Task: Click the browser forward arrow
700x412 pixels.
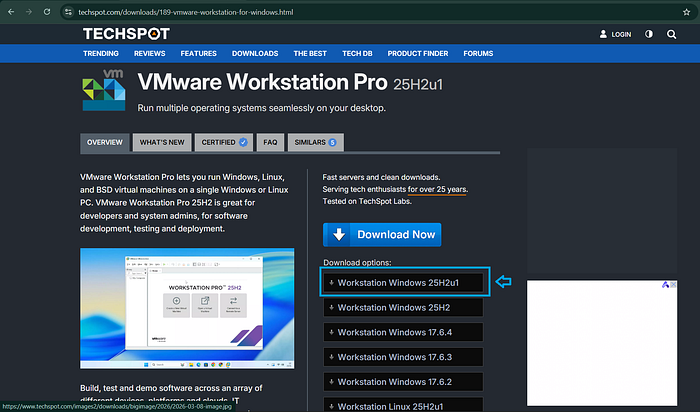Action: (x=29, y=12)
